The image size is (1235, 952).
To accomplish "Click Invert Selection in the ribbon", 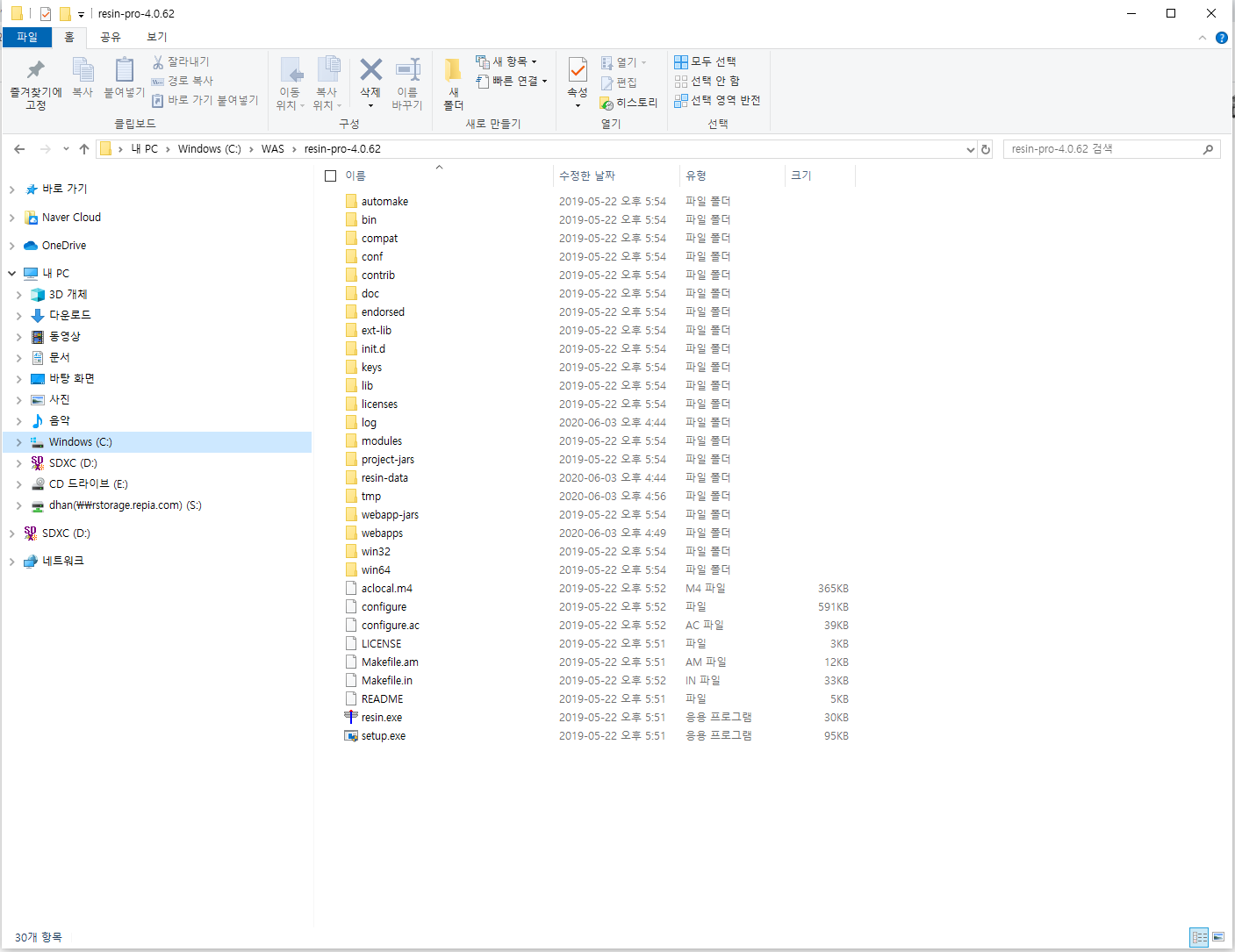I will coord(717,100).
